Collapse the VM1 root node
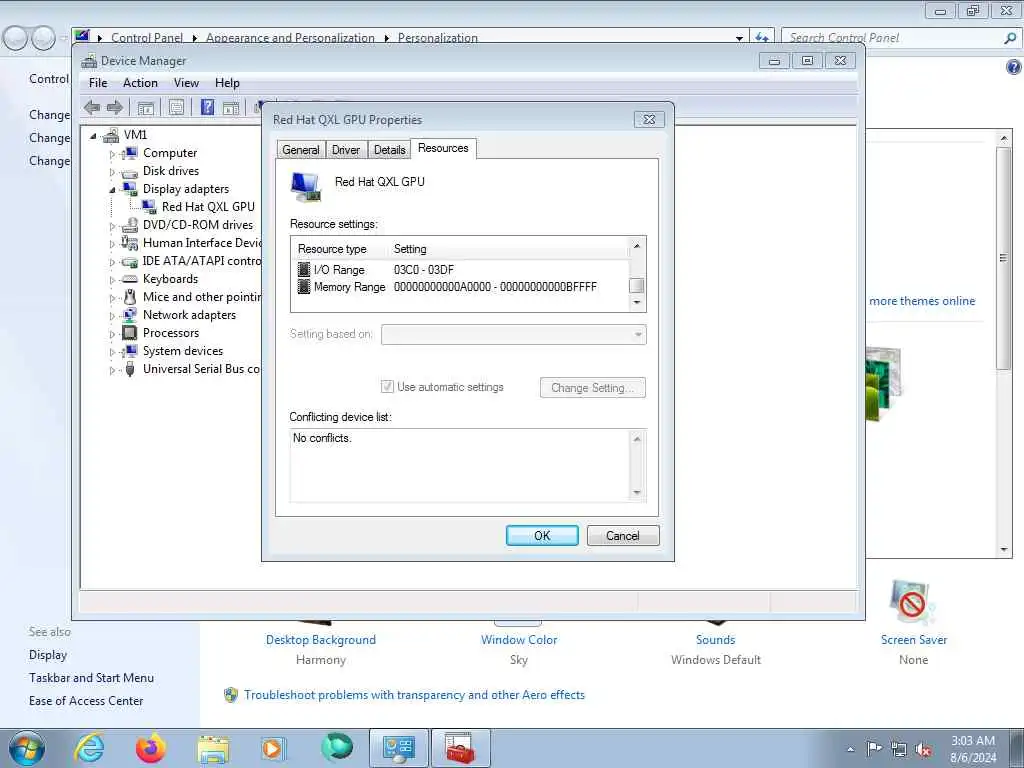 click(93, 136)
